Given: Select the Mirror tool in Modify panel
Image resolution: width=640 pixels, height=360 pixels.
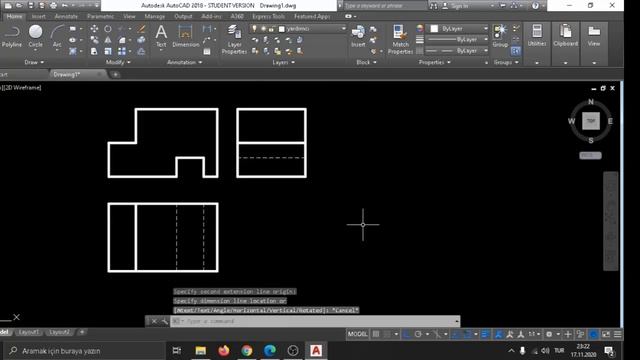Looking at the screenshot, I should (107, 40).
